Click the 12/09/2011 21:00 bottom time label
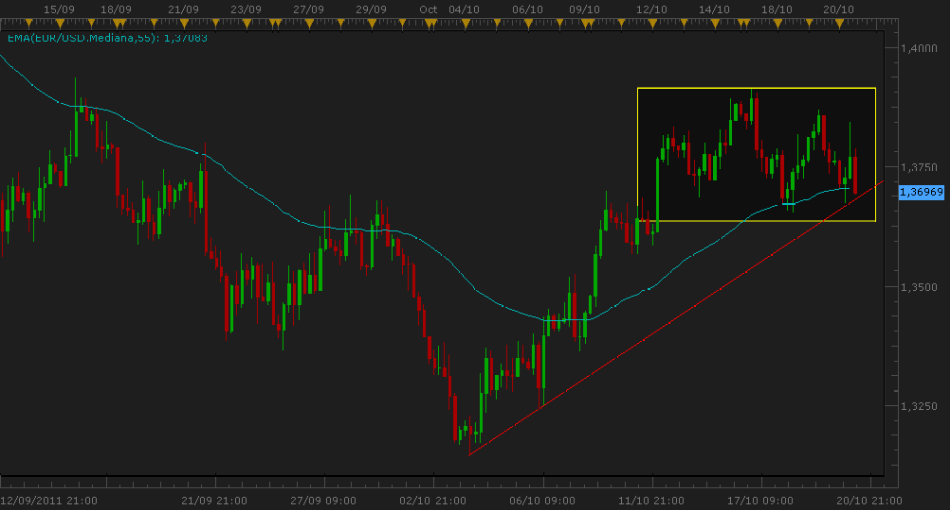 pyautogui.click(x=48, y=500)
